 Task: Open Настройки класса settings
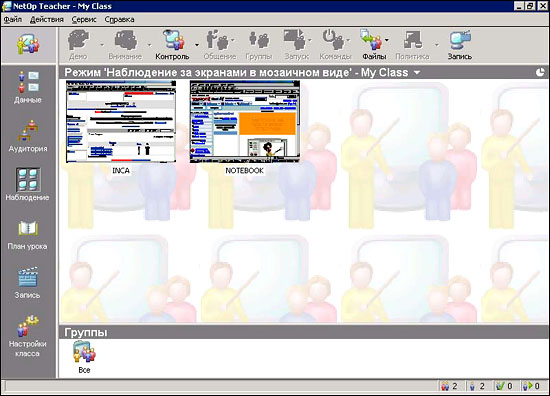pyautogui.click(x=28, y=336)
